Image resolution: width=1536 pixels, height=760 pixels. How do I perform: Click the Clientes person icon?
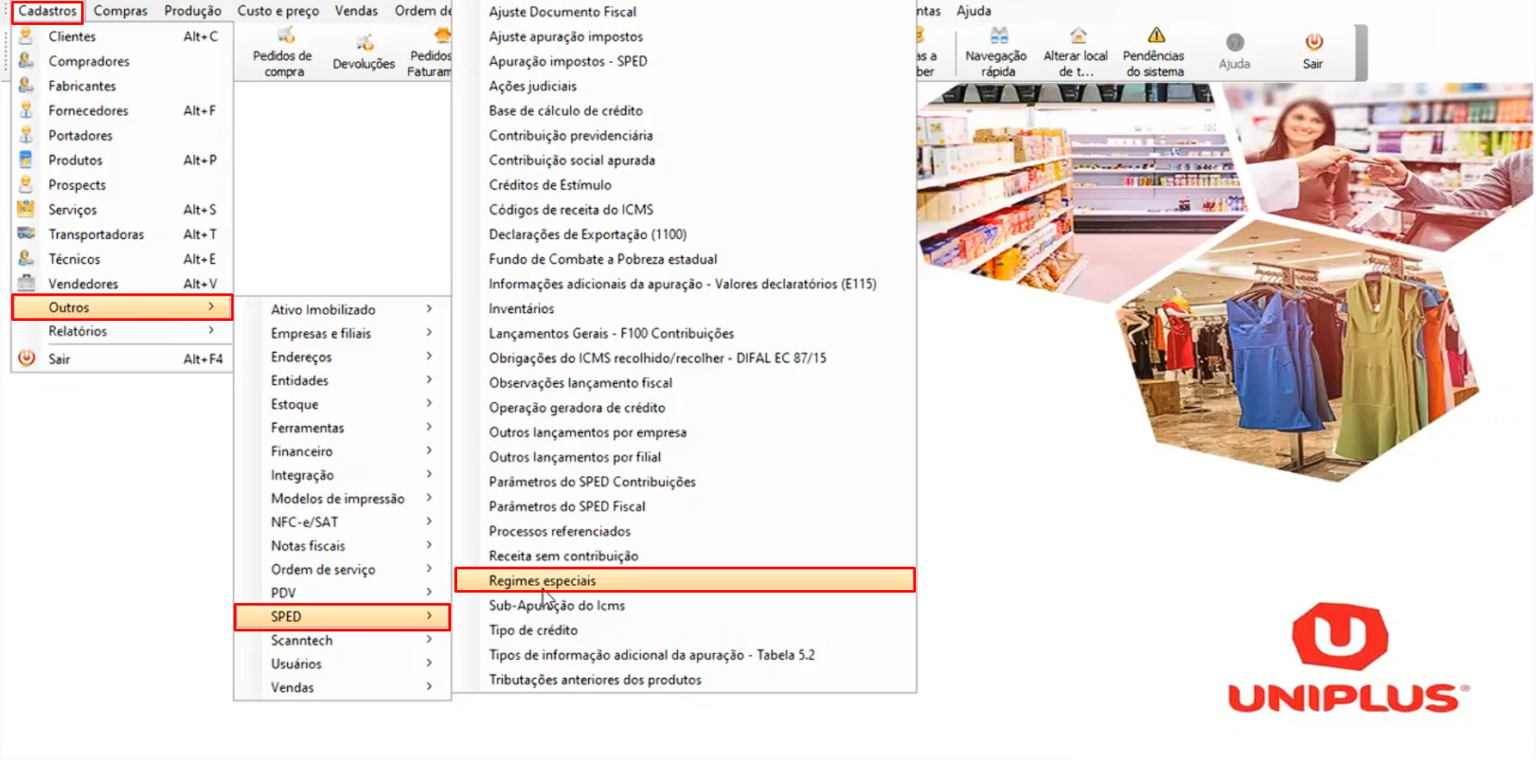tap(26, 36)
